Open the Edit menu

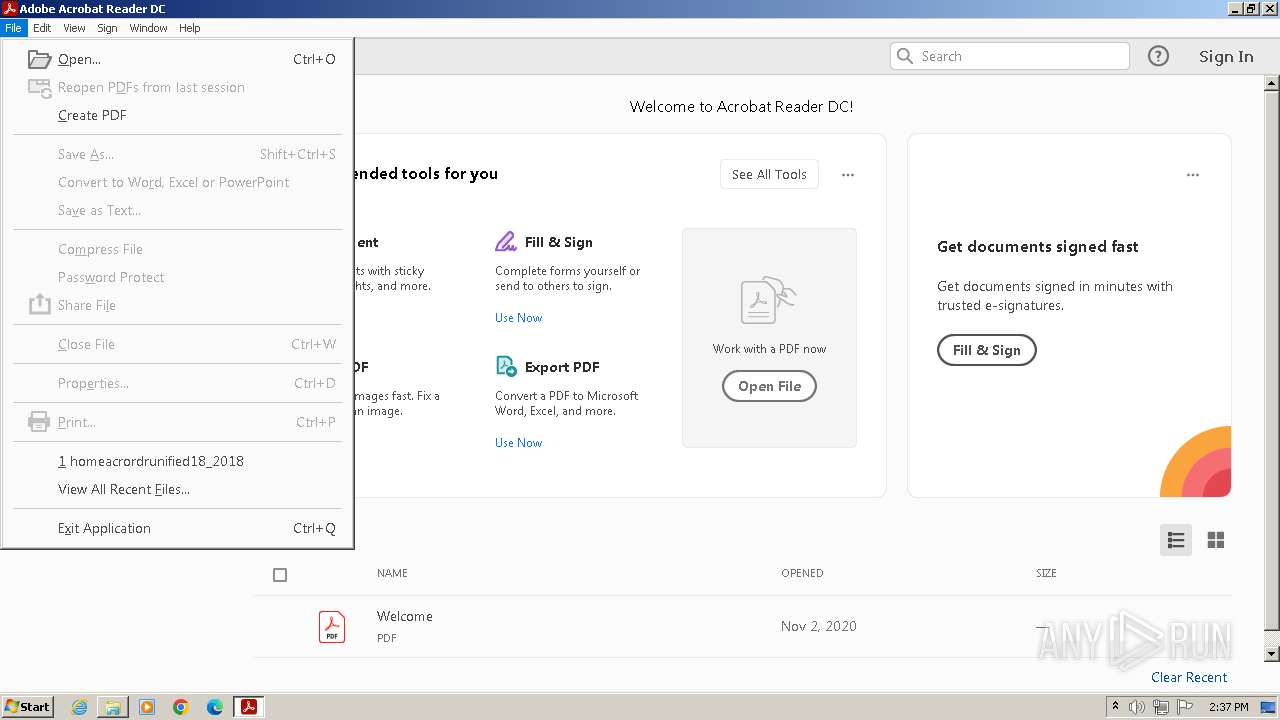tap(42, 28)
